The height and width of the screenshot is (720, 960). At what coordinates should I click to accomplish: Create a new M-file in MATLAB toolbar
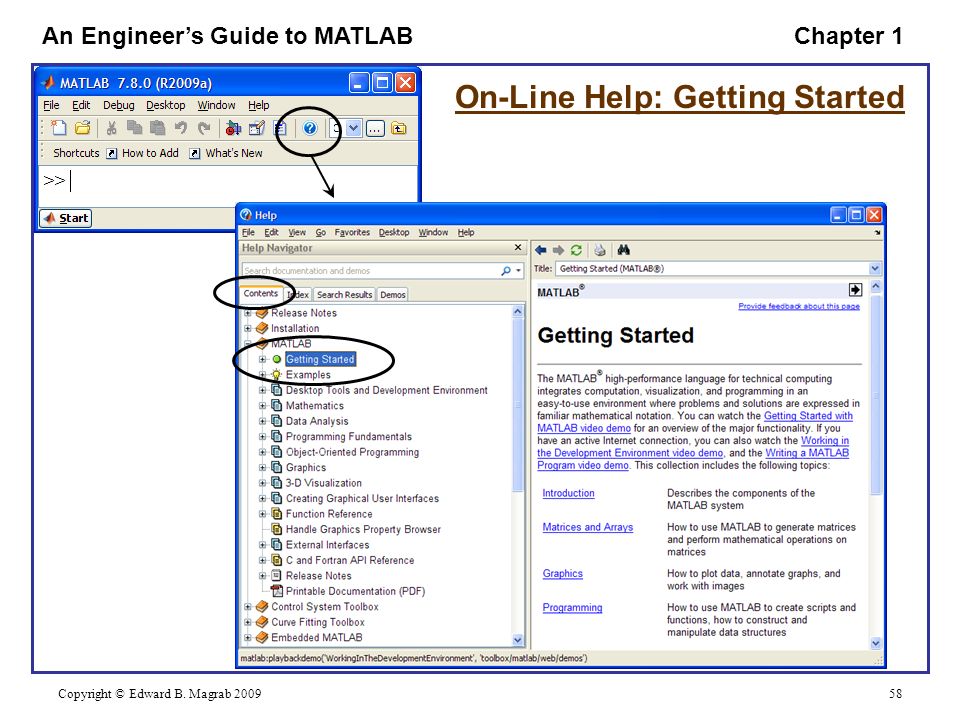[59, 128]
